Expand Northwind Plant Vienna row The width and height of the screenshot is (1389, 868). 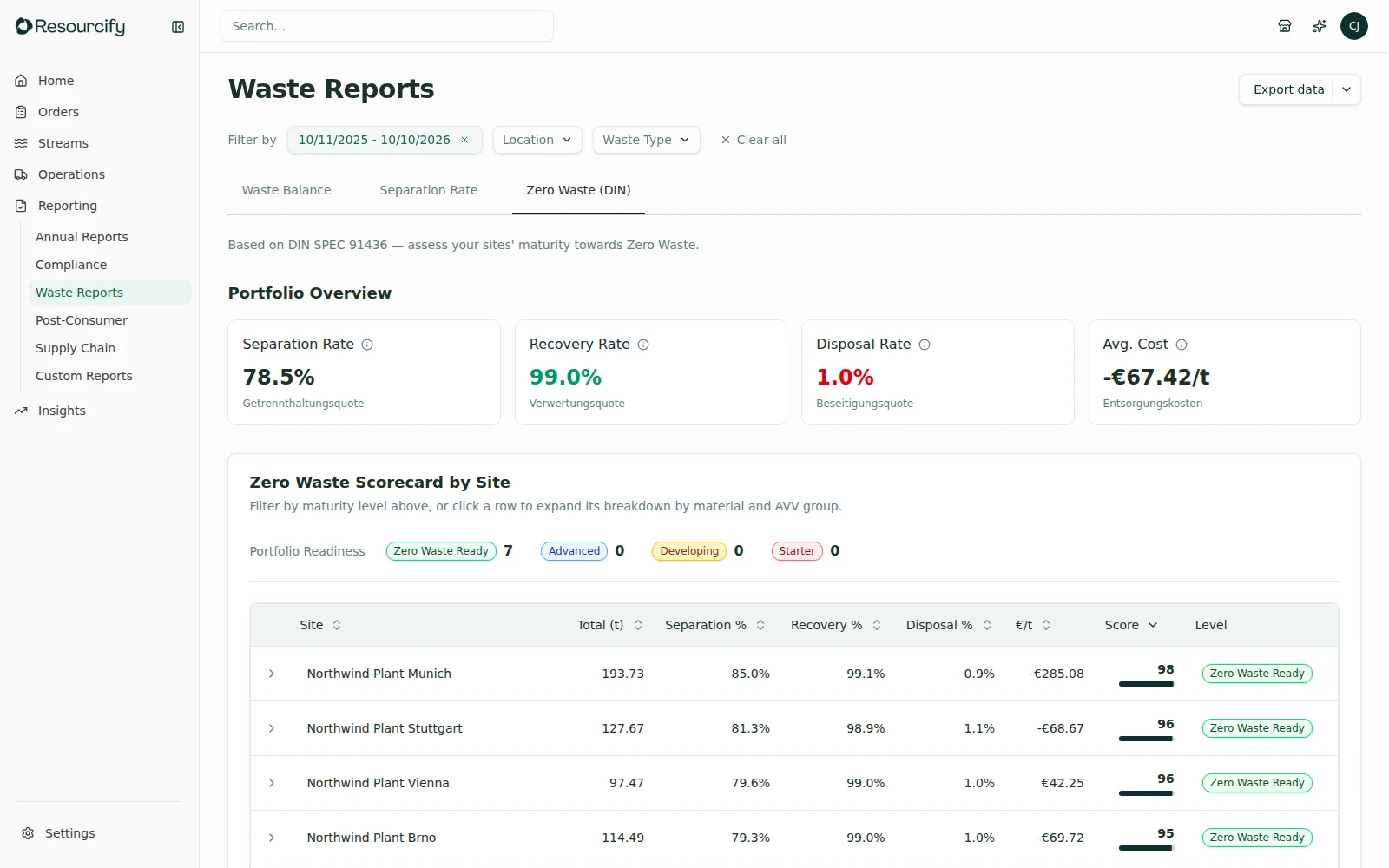[x=272, y=783]
